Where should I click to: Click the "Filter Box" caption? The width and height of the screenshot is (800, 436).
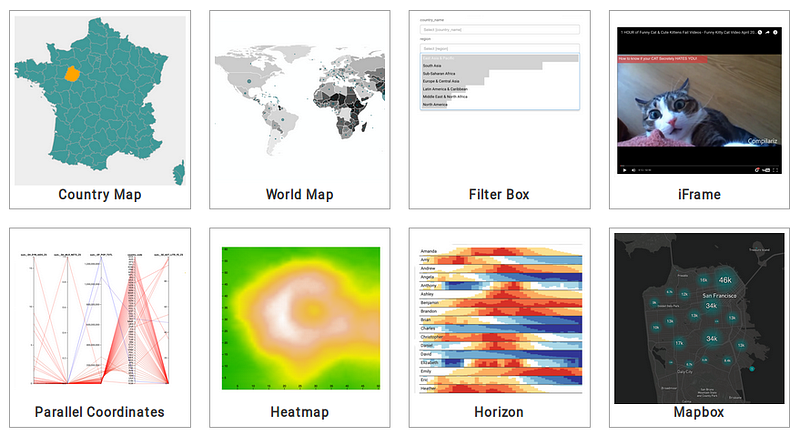pos(499,194)
